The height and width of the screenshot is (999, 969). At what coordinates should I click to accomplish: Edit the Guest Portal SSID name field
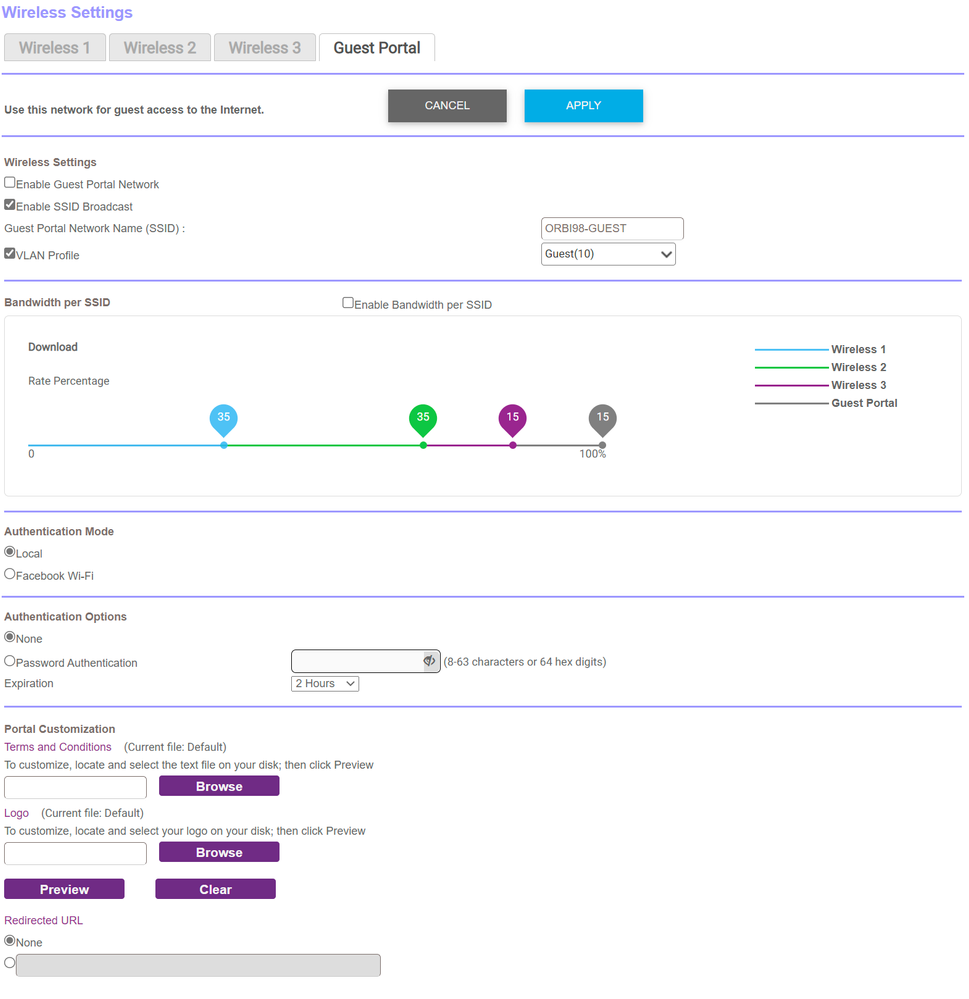point(612,229)
